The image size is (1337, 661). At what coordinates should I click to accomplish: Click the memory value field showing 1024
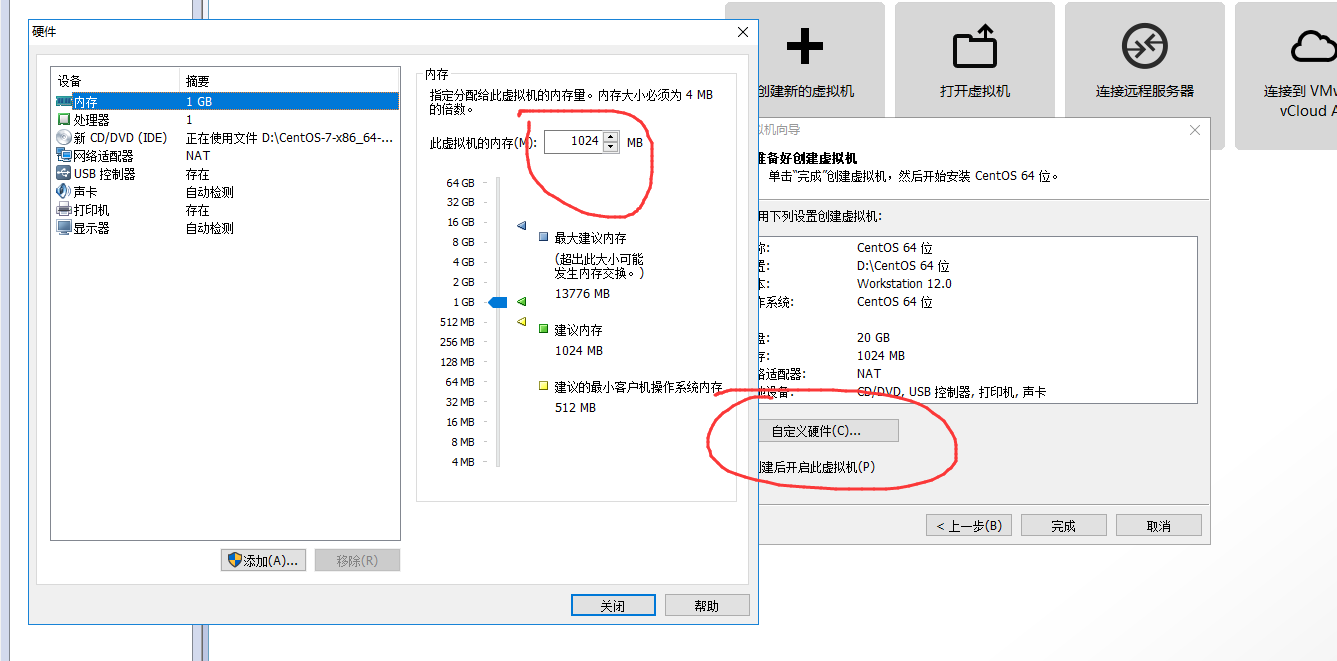[x=575, y=142]
